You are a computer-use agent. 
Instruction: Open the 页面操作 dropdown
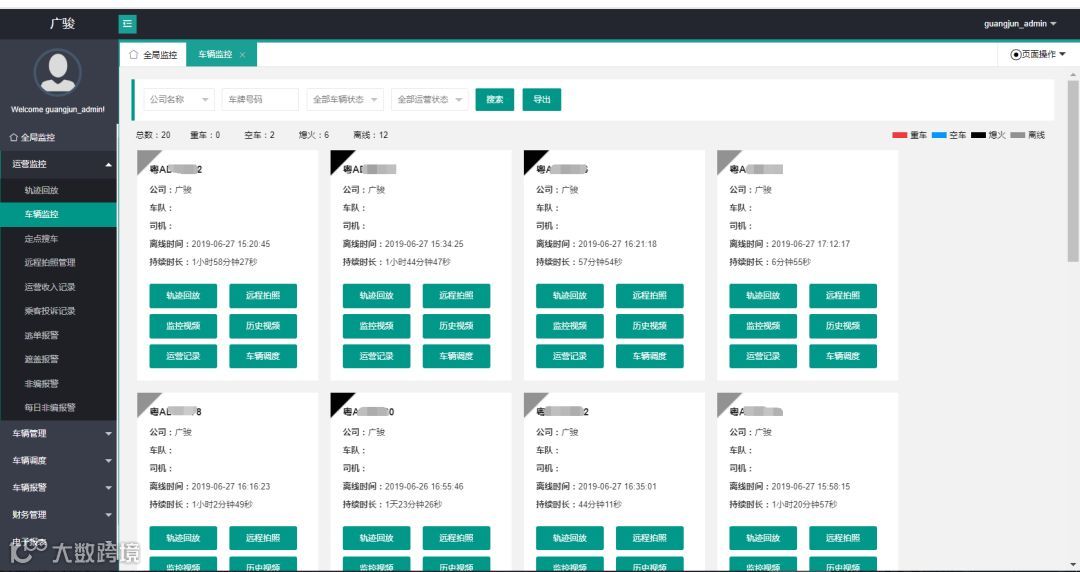(x=1037, y=54)
